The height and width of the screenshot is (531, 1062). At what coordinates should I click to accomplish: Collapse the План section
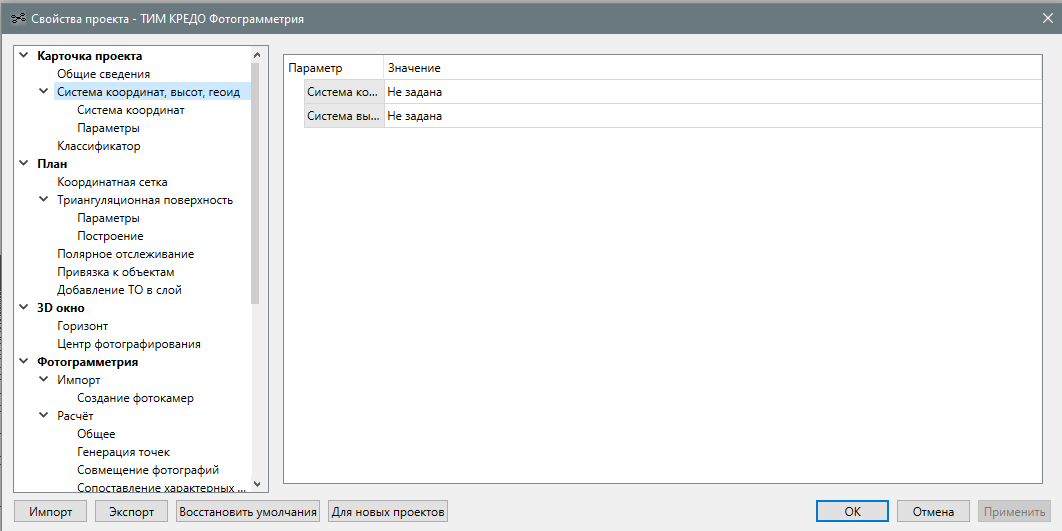click(x=24, y=164)
